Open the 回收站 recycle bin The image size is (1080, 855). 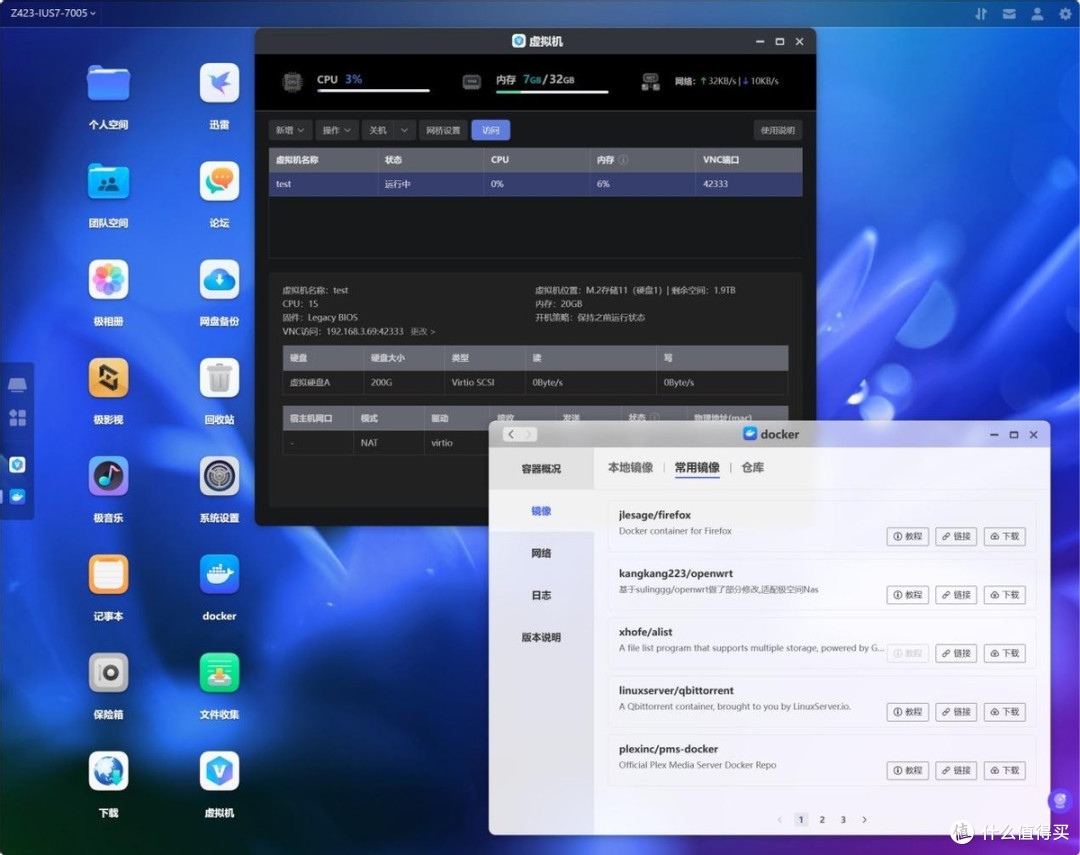[219, 378]
